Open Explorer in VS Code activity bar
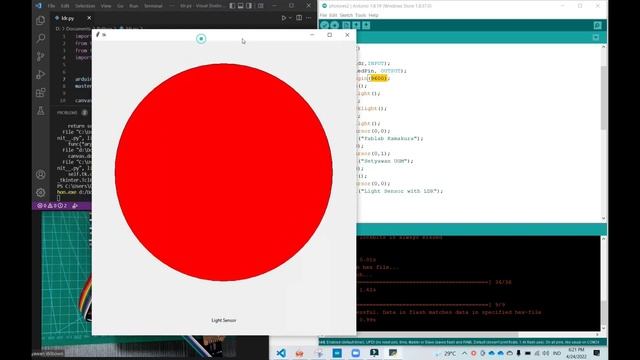 click(x=40, y=20)
